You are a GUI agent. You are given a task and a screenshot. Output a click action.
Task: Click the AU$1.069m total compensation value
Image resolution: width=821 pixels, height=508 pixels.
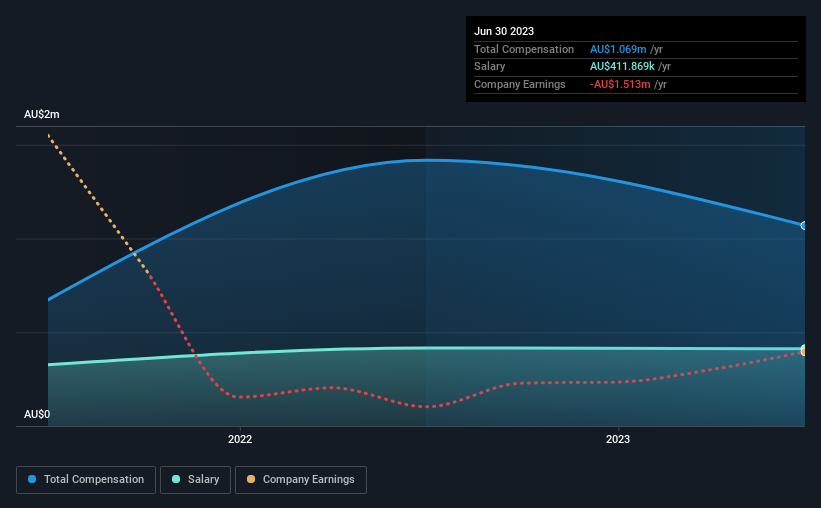618,49
